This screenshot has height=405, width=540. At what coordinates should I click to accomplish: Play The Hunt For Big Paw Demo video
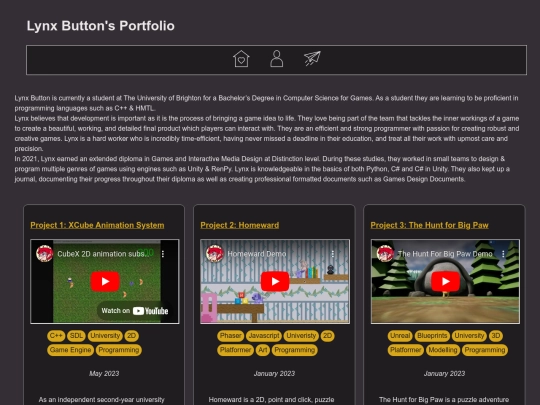point(445,281)
